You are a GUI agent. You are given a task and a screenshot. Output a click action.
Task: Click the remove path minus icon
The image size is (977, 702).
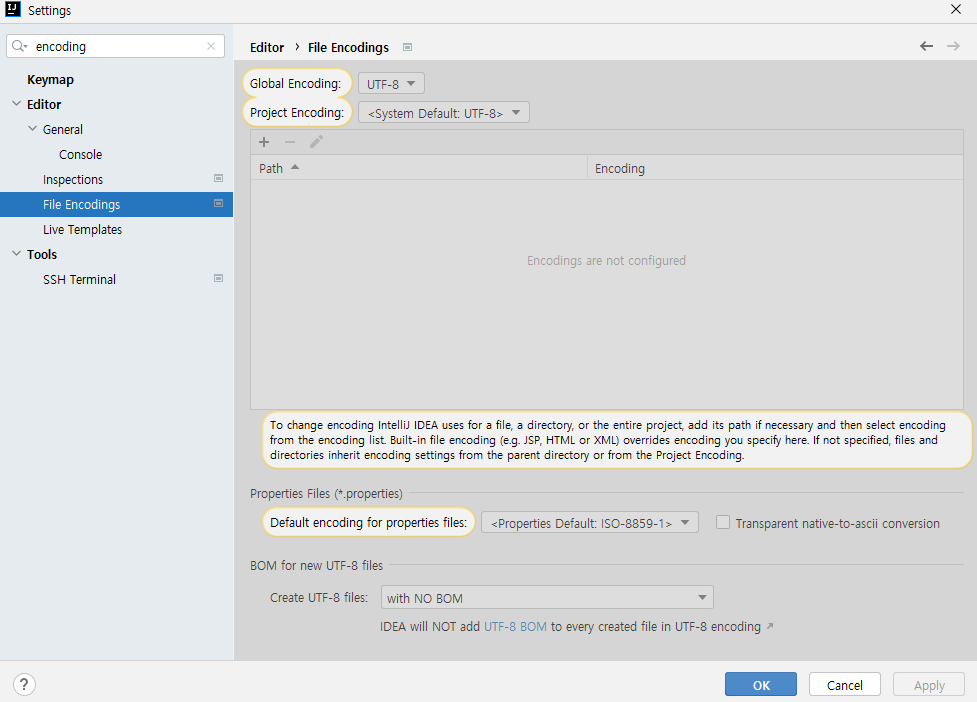[x=290, y=142]
